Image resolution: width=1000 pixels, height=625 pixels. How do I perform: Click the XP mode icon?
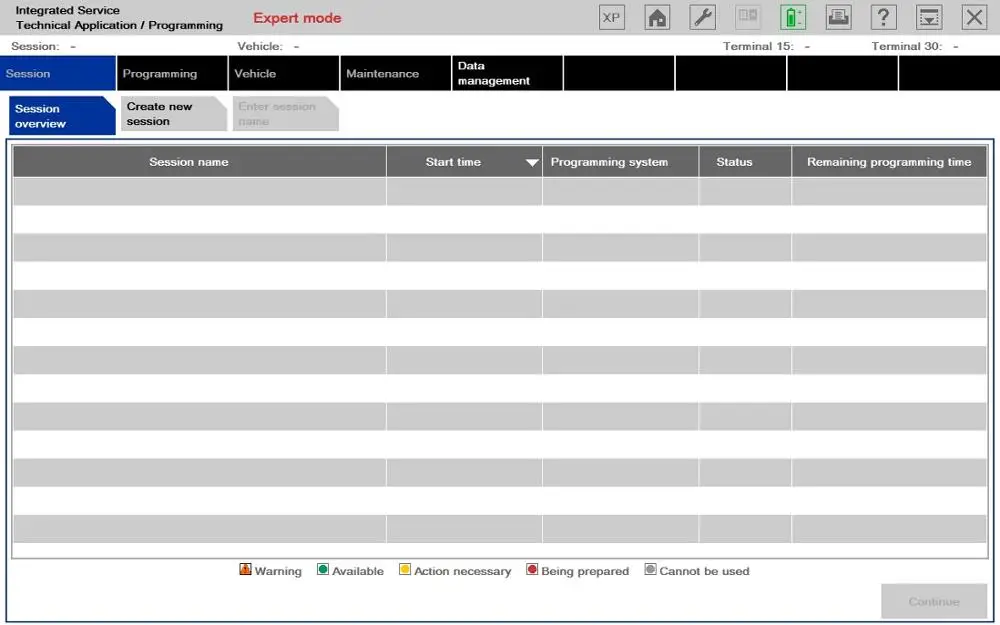tap(612, 17)
